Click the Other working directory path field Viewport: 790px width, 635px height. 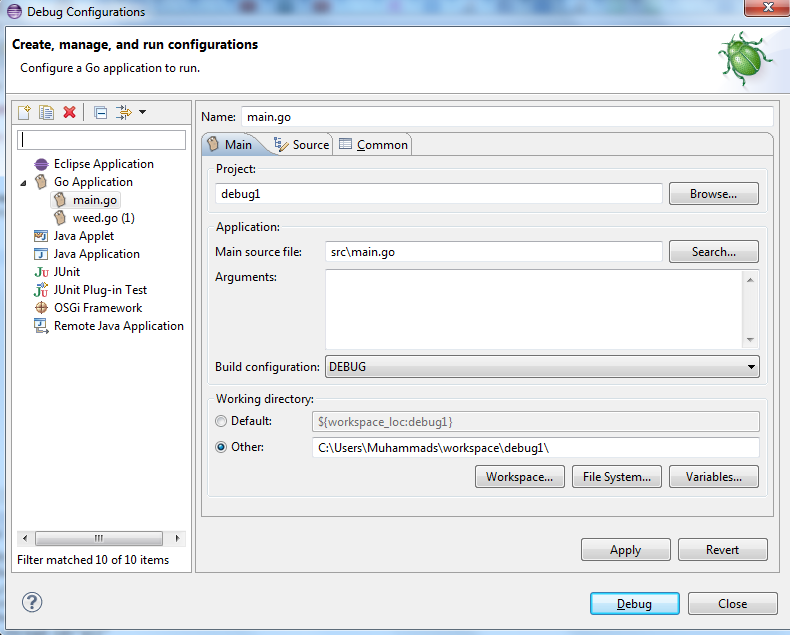pos(536,448)
